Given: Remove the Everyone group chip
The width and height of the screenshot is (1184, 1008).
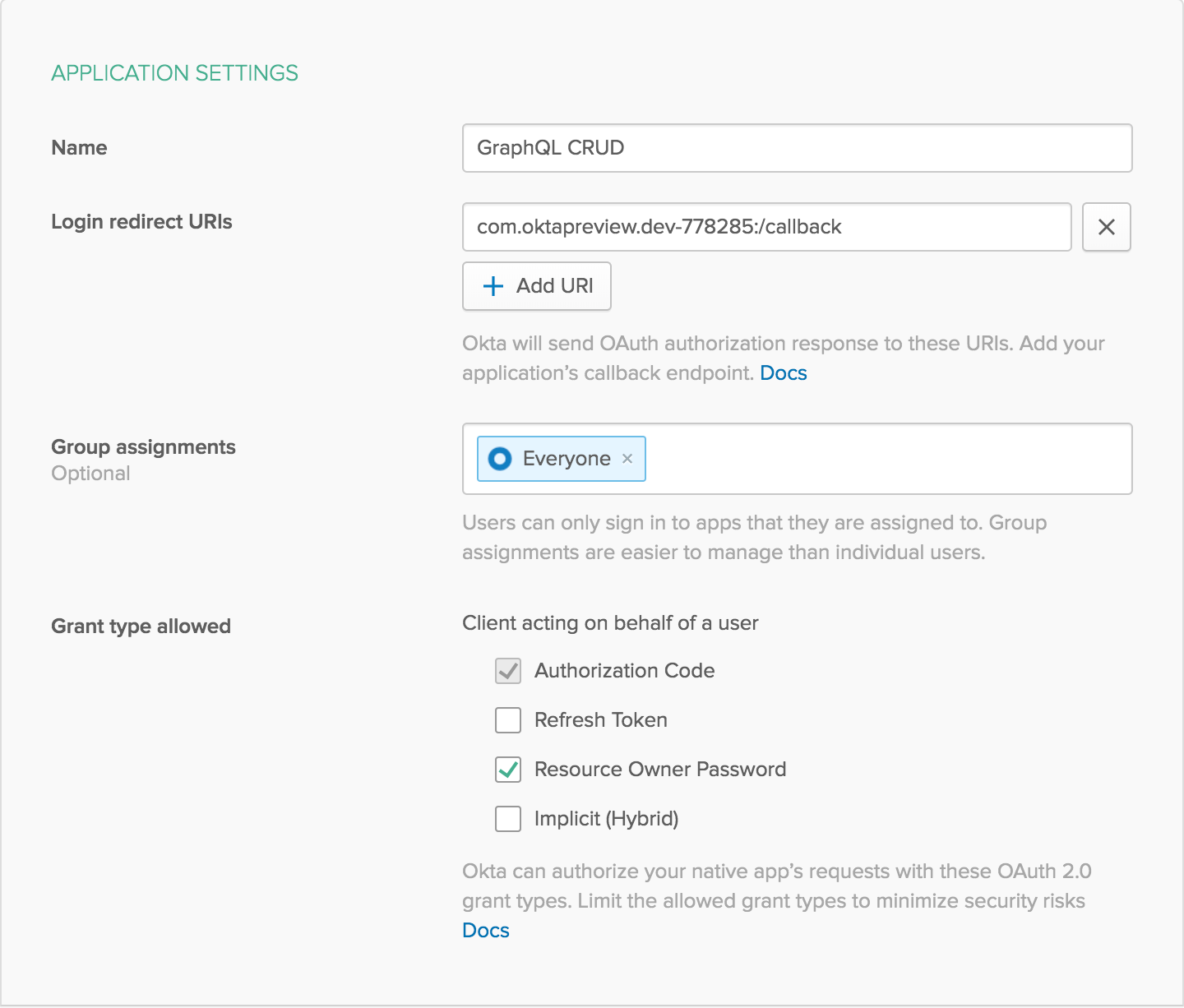Looking at the screenshot, I should pos(627,459).
